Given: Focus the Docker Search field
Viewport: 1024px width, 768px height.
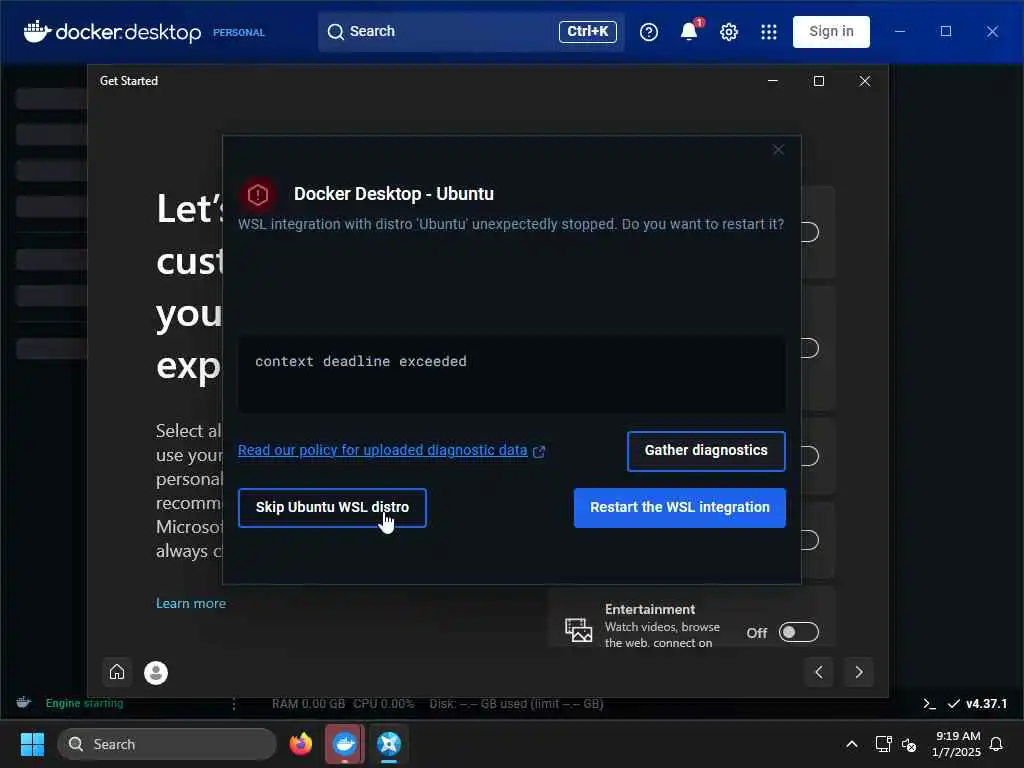Looking at the screenshot, I should tap(470, 31).
